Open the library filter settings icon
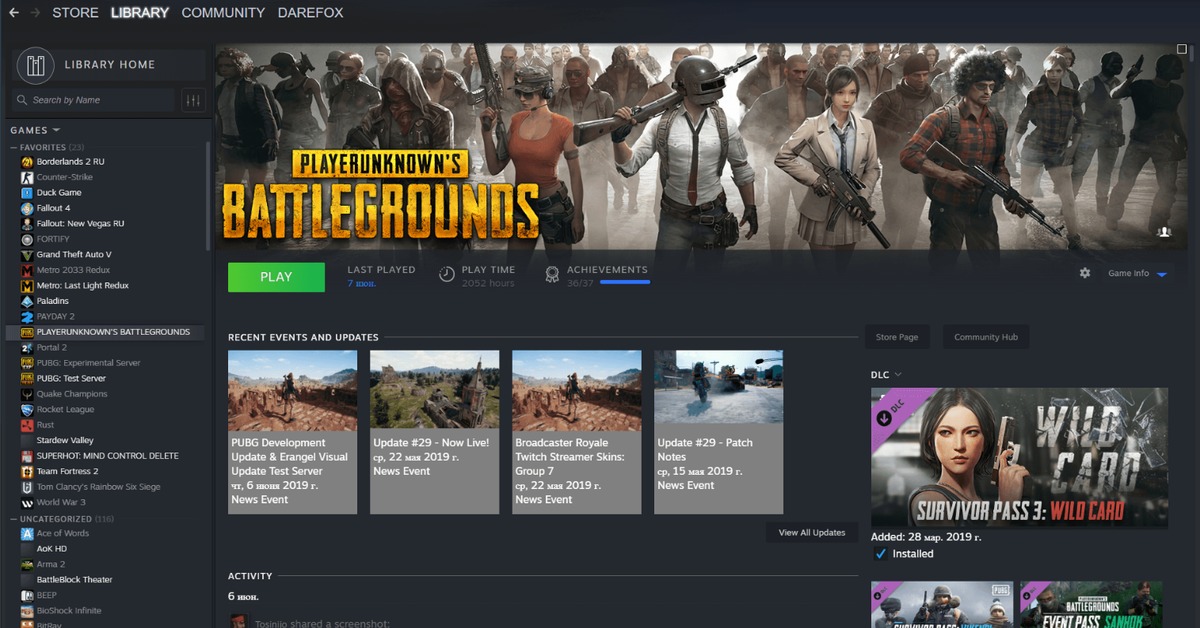The height and width of the screenshot is (628, 1200). coord(193,100)
